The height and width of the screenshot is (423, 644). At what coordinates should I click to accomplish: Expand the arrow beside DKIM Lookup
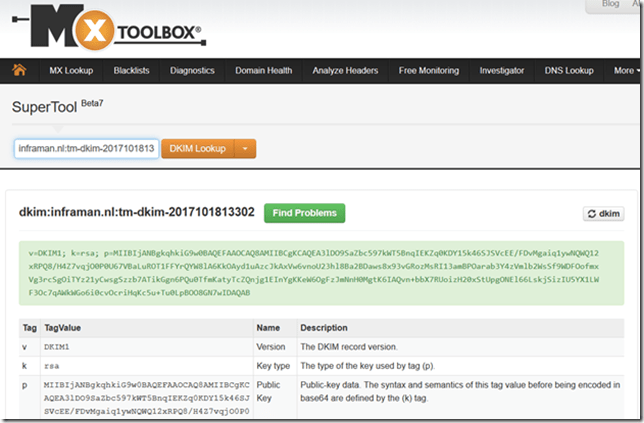(245, 148)
